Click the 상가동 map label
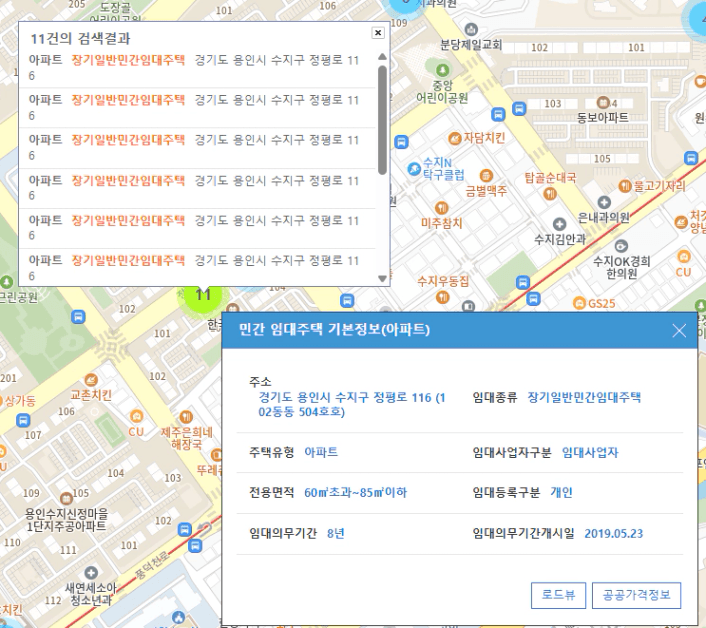The height and width of the screenshot is (628, 706). [x=20, y=401]
